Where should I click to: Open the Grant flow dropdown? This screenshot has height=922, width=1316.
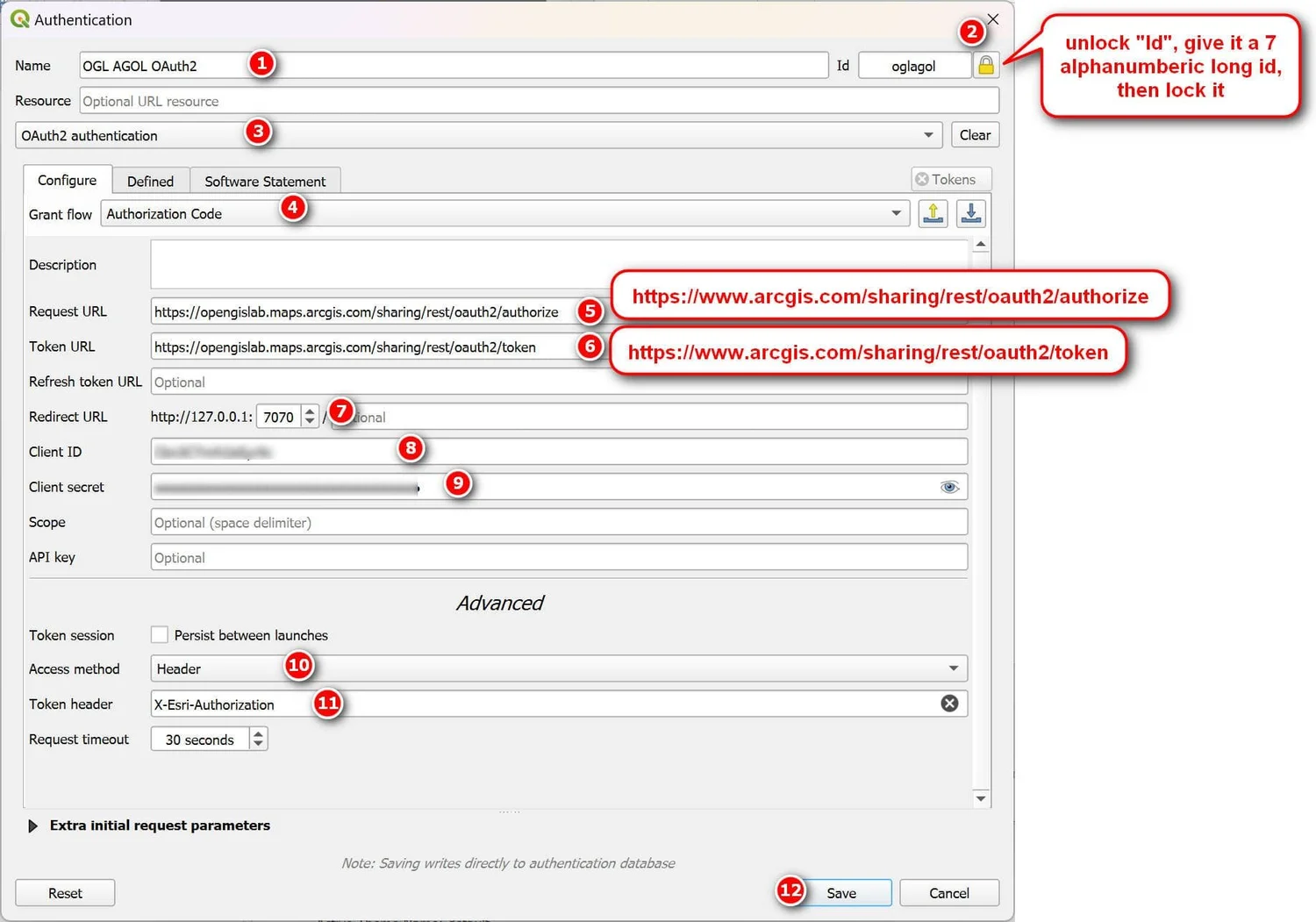(x=896, y=213)
